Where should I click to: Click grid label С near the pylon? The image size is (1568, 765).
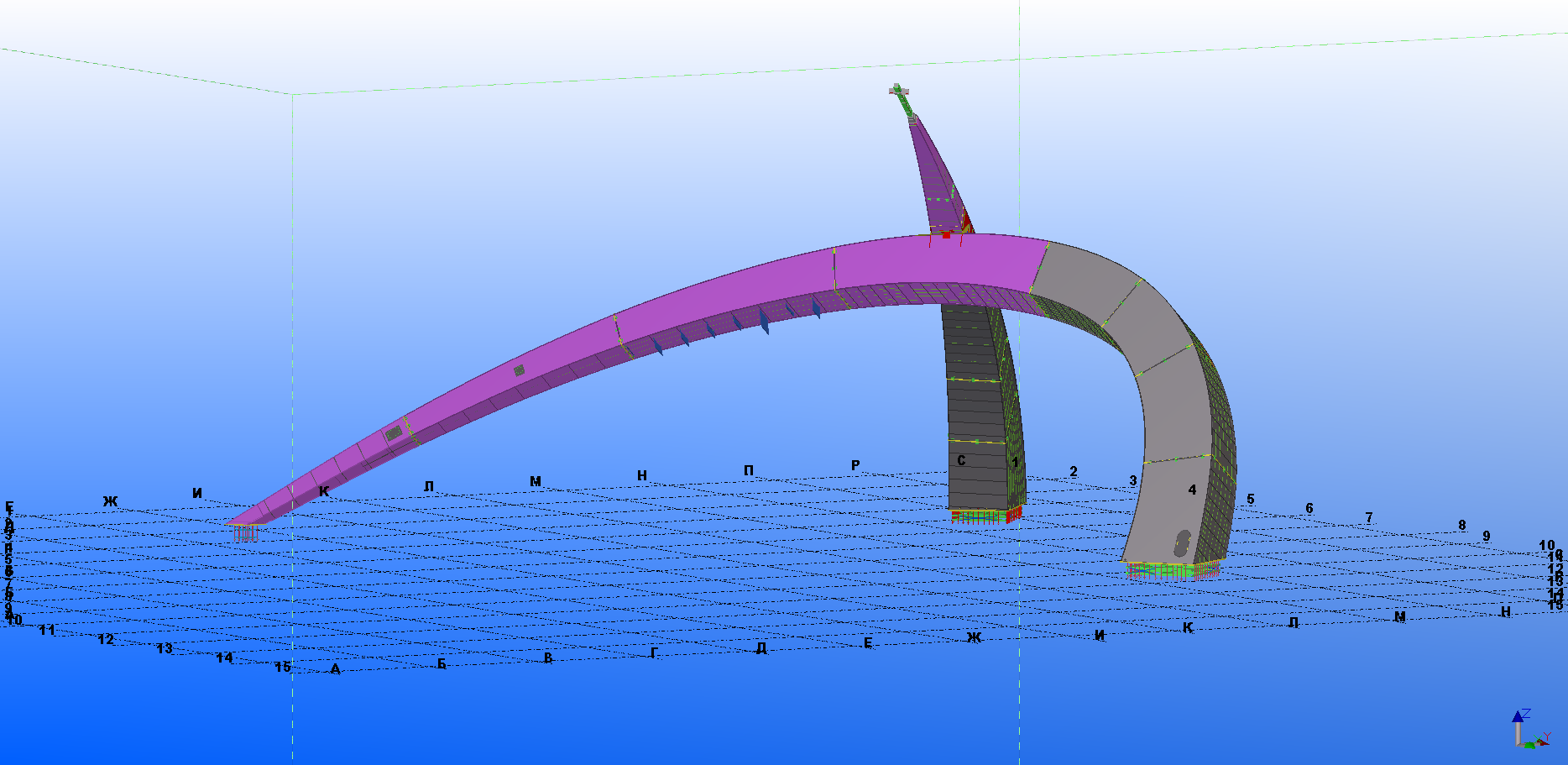coord(961,460)
